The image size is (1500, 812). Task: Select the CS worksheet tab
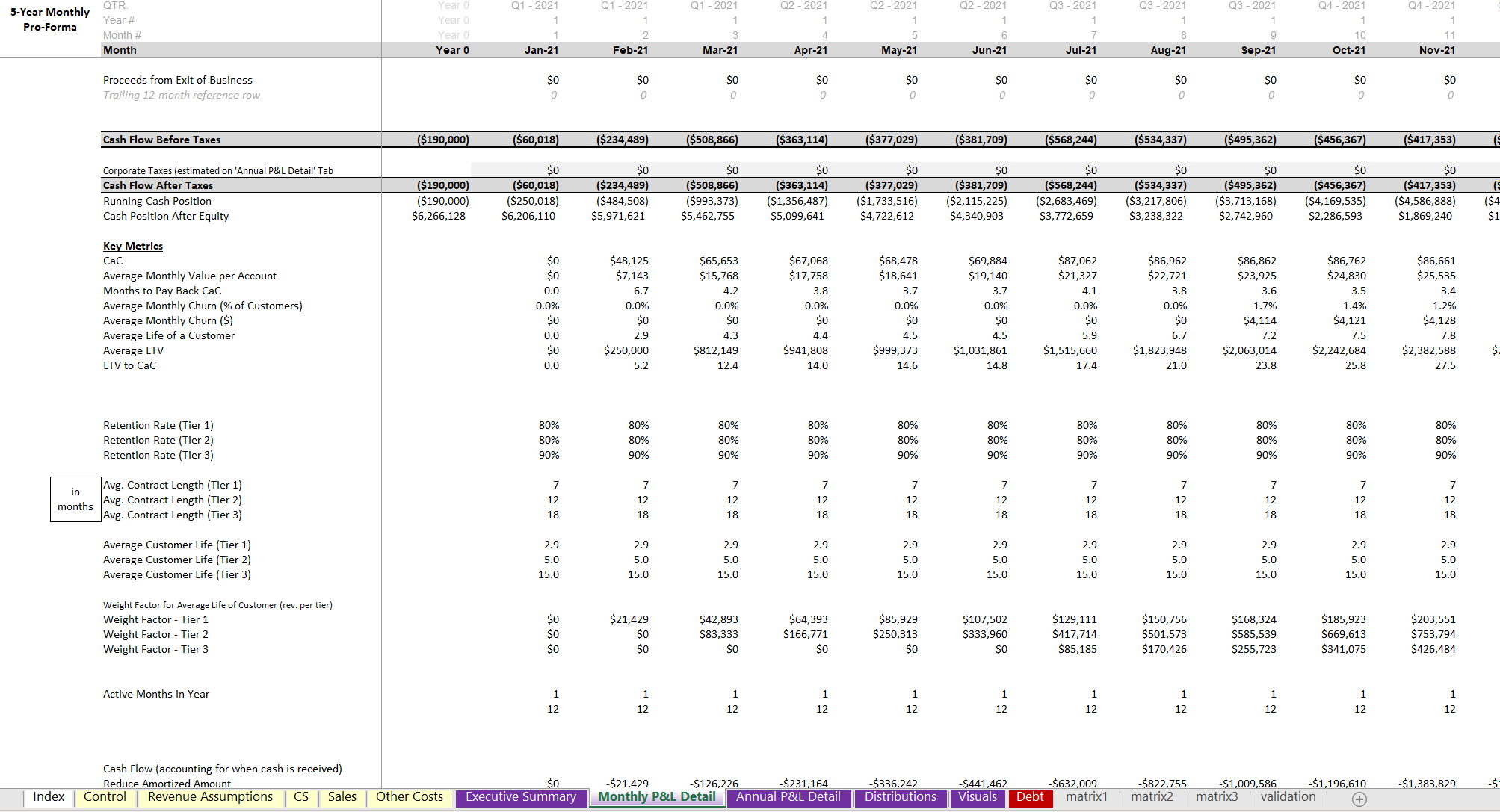(301, 797)
